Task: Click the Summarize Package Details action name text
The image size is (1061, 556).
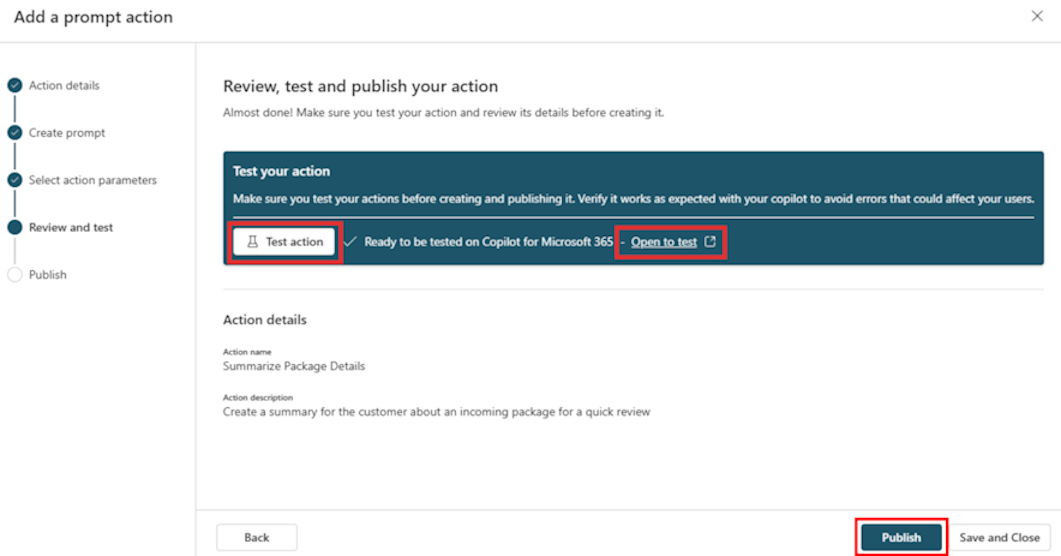Action: tap(294, 366)
